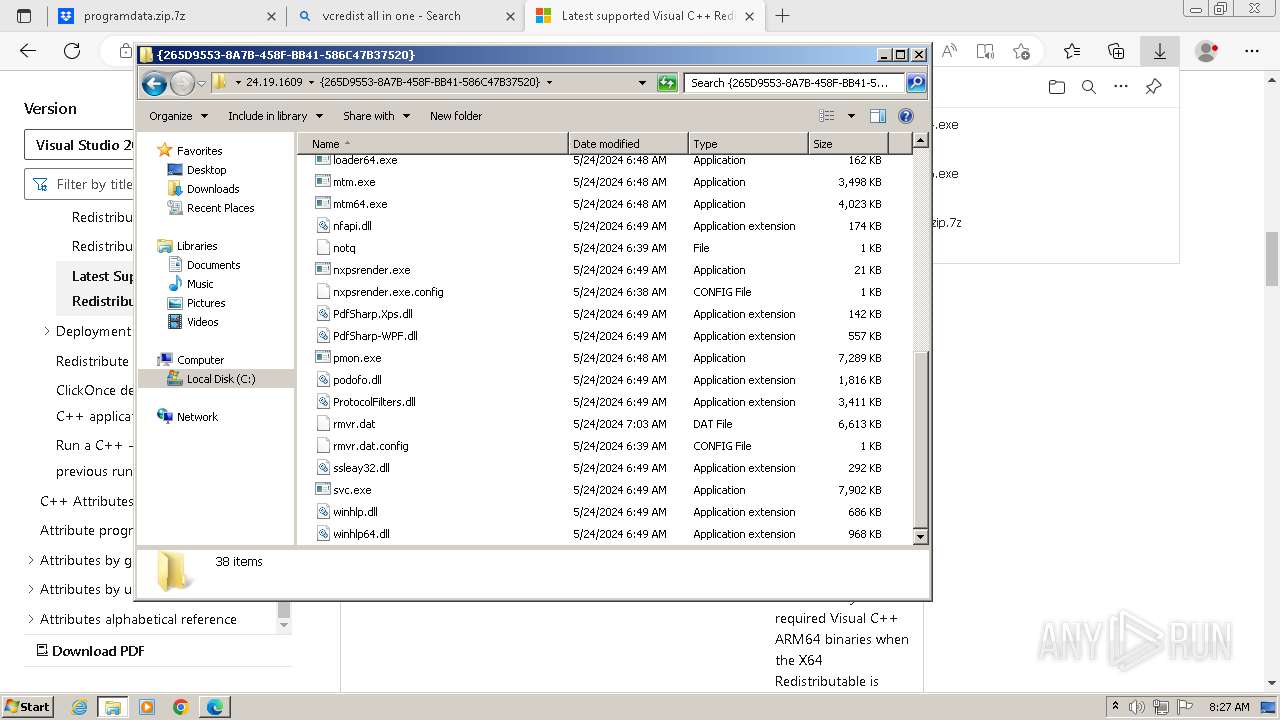Click the Explorer search magnifier icon
Screen dimensions: 1280x720
(x=915, y=83)
